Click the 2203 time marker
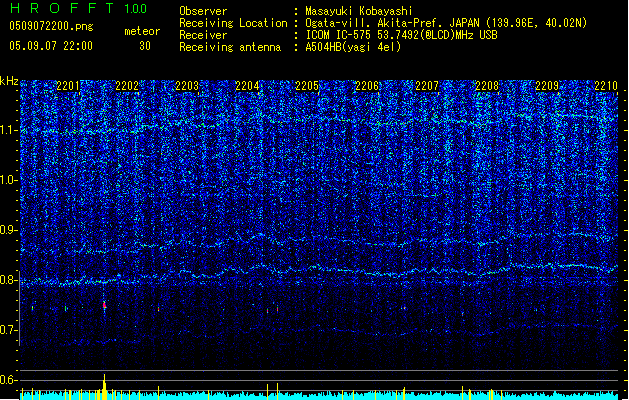The width and height of the screenshot is (629, 400). pos(187,87)
